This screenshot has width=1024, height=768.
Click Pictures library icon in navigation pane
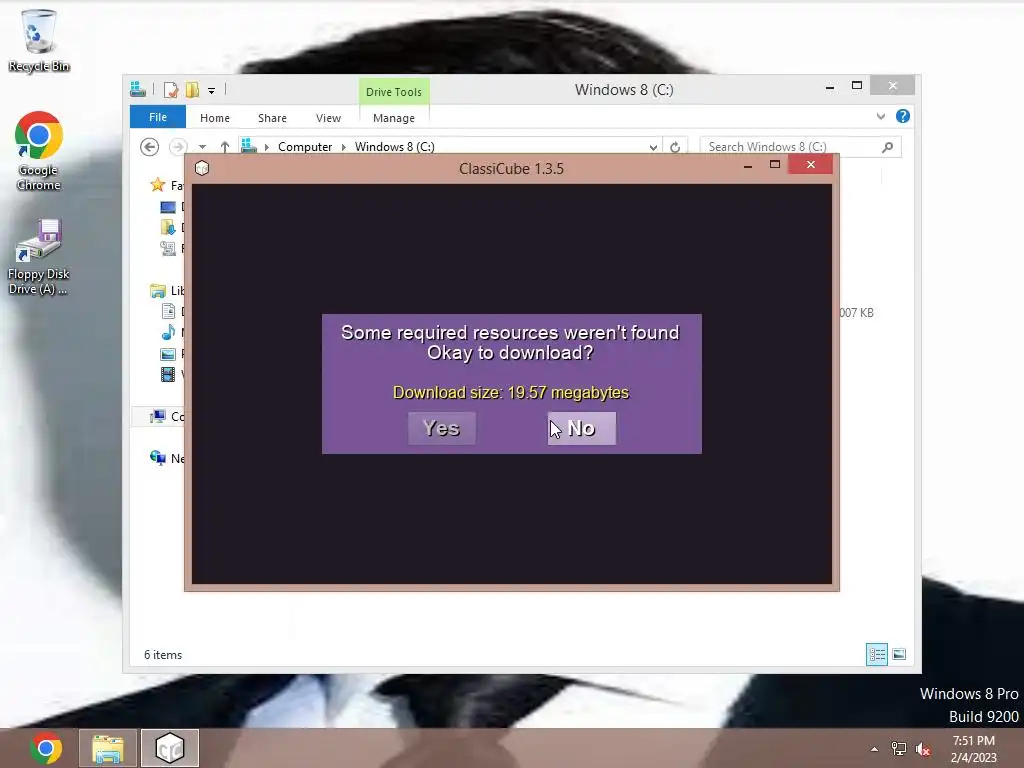tap(168, 354)
